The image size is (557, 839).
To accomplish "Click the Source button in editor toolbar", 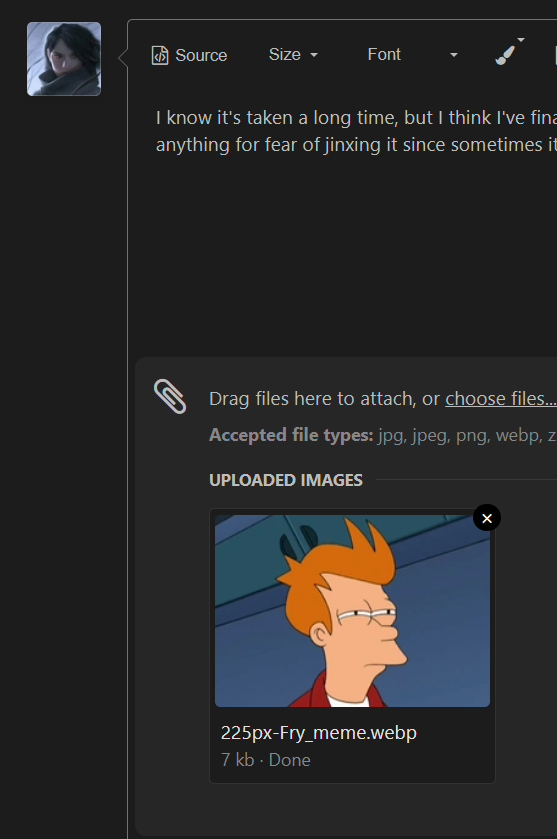I will point(189,55).
